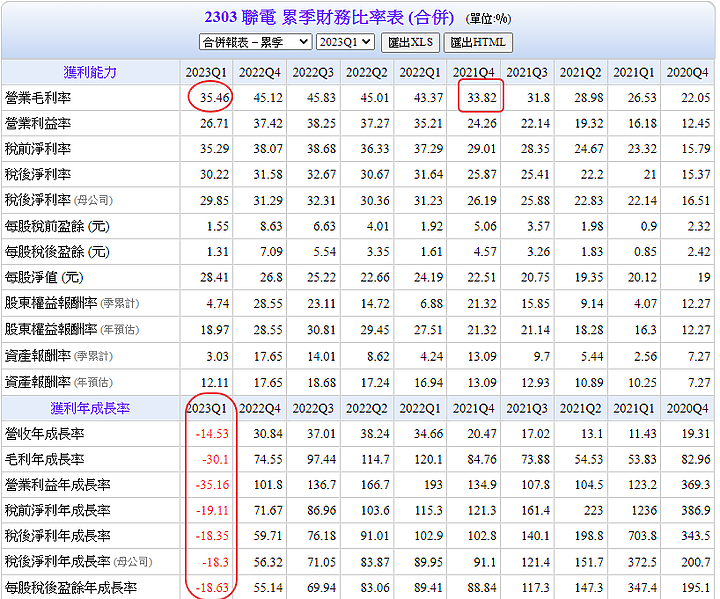Screen dimensions: 720x599
Task: Click the 12.11 ROA annual estimate value
Action: click(214, 382)
